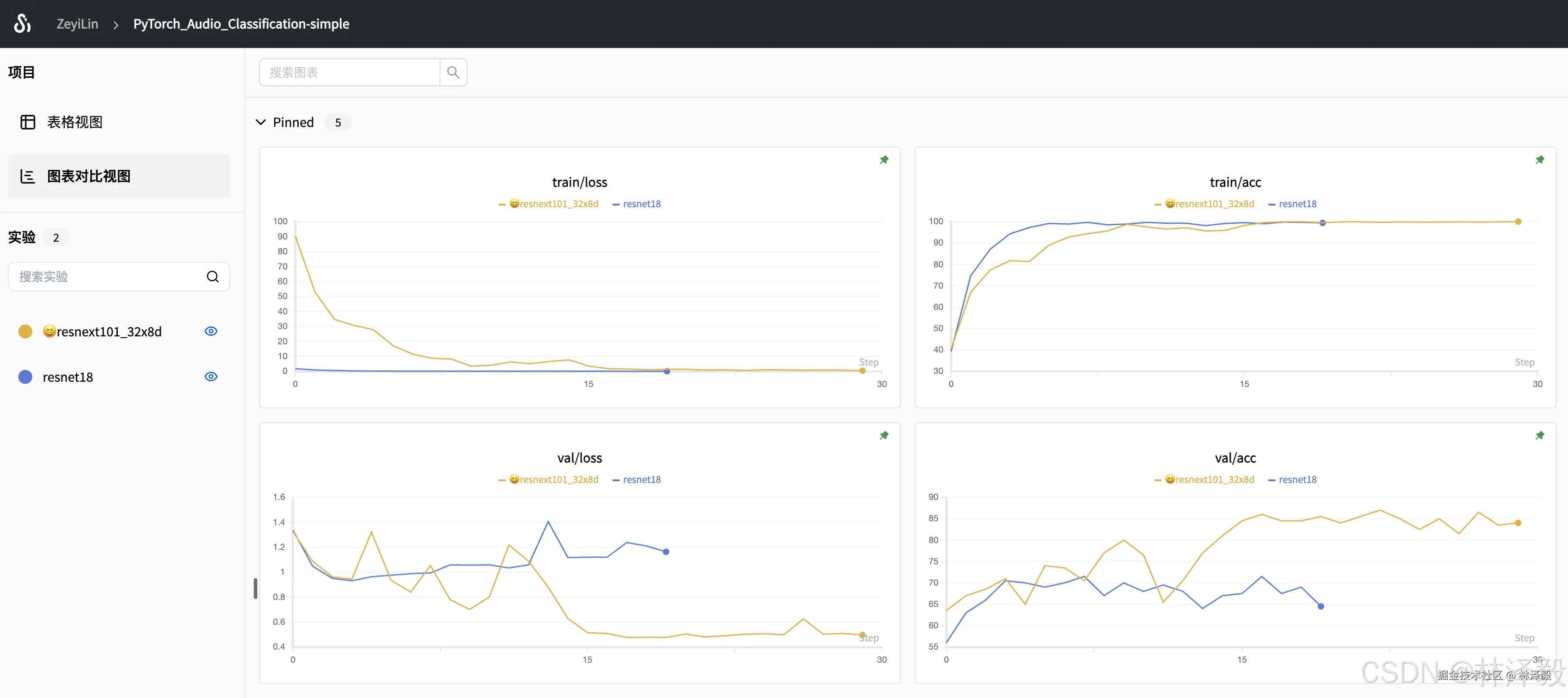Click the chart search magnifier button
Image resolution: width=1568 pixels, height=698 pixels.
point(453,72)
